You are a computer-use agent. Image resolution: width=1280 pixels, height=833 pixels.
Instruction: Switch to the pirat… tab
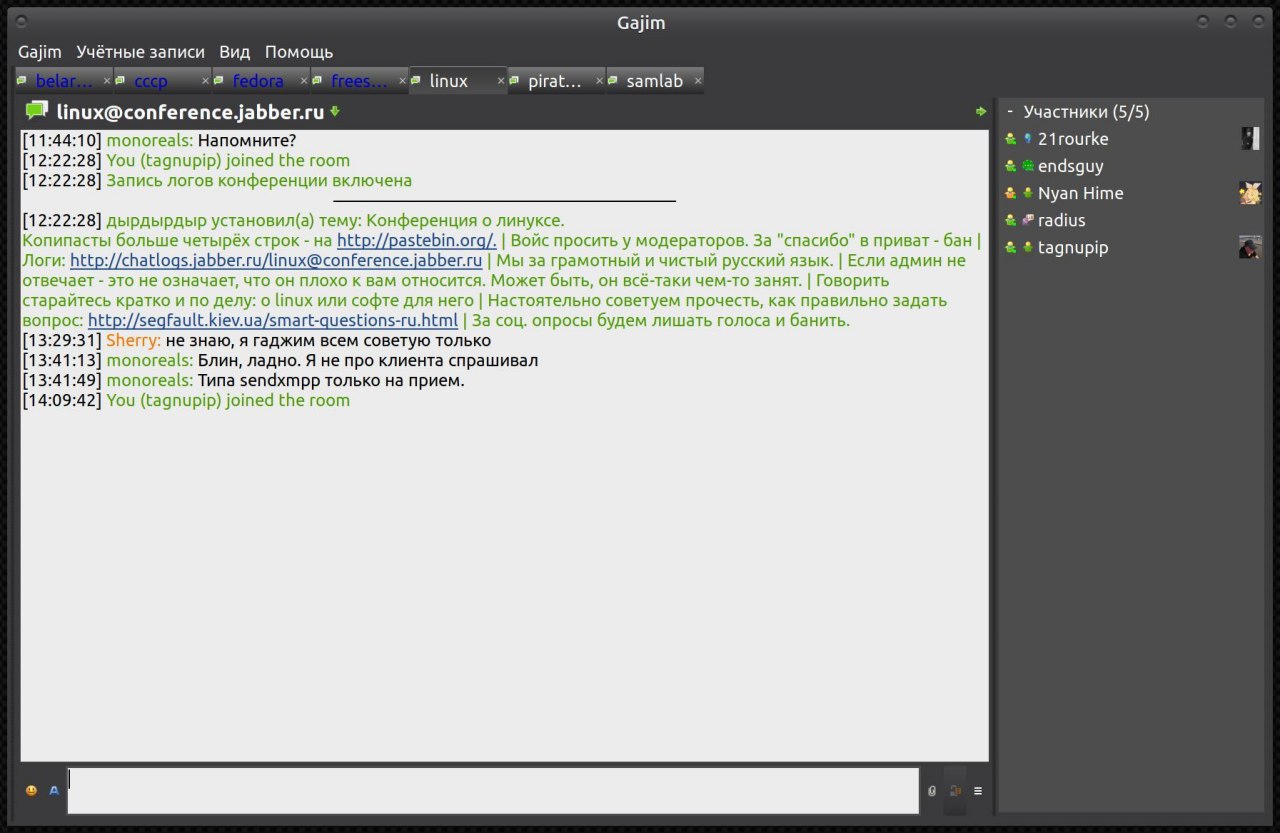(555, 81)
